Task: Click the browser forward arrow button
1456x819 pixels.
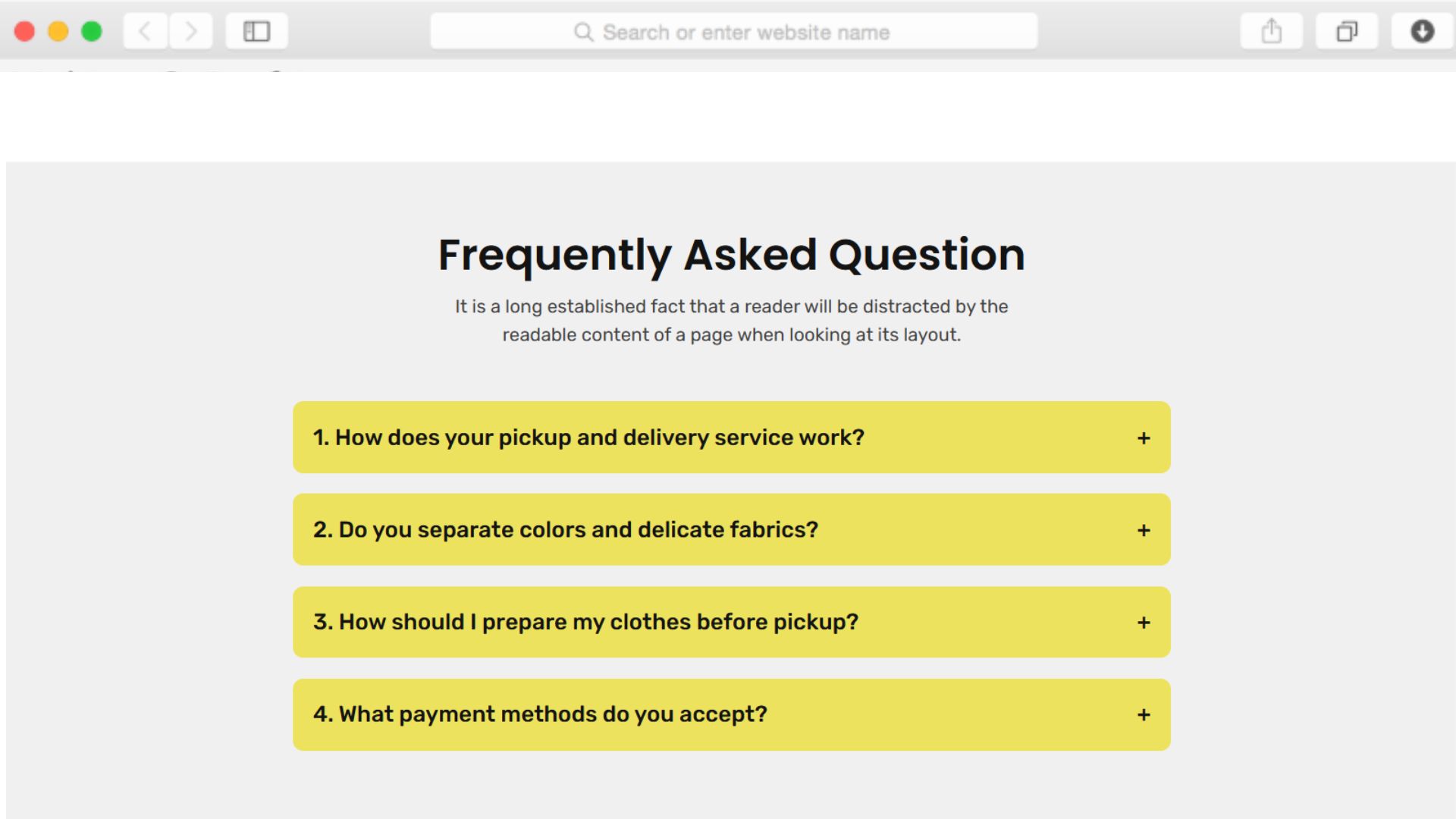Action: coord(191,32)
